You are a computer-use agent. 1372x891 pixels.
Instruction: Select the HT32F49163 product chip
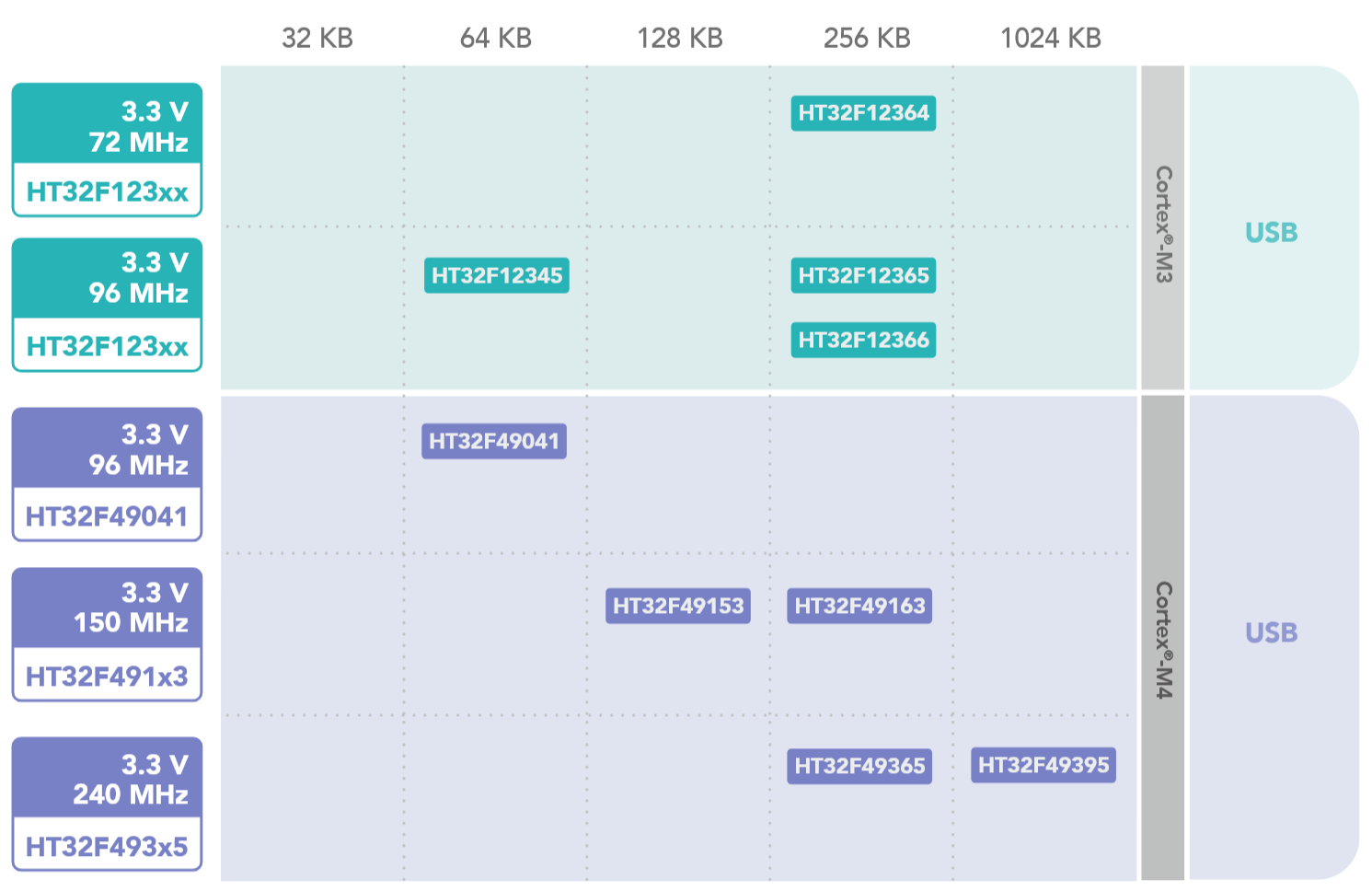[x=859, y=606]
